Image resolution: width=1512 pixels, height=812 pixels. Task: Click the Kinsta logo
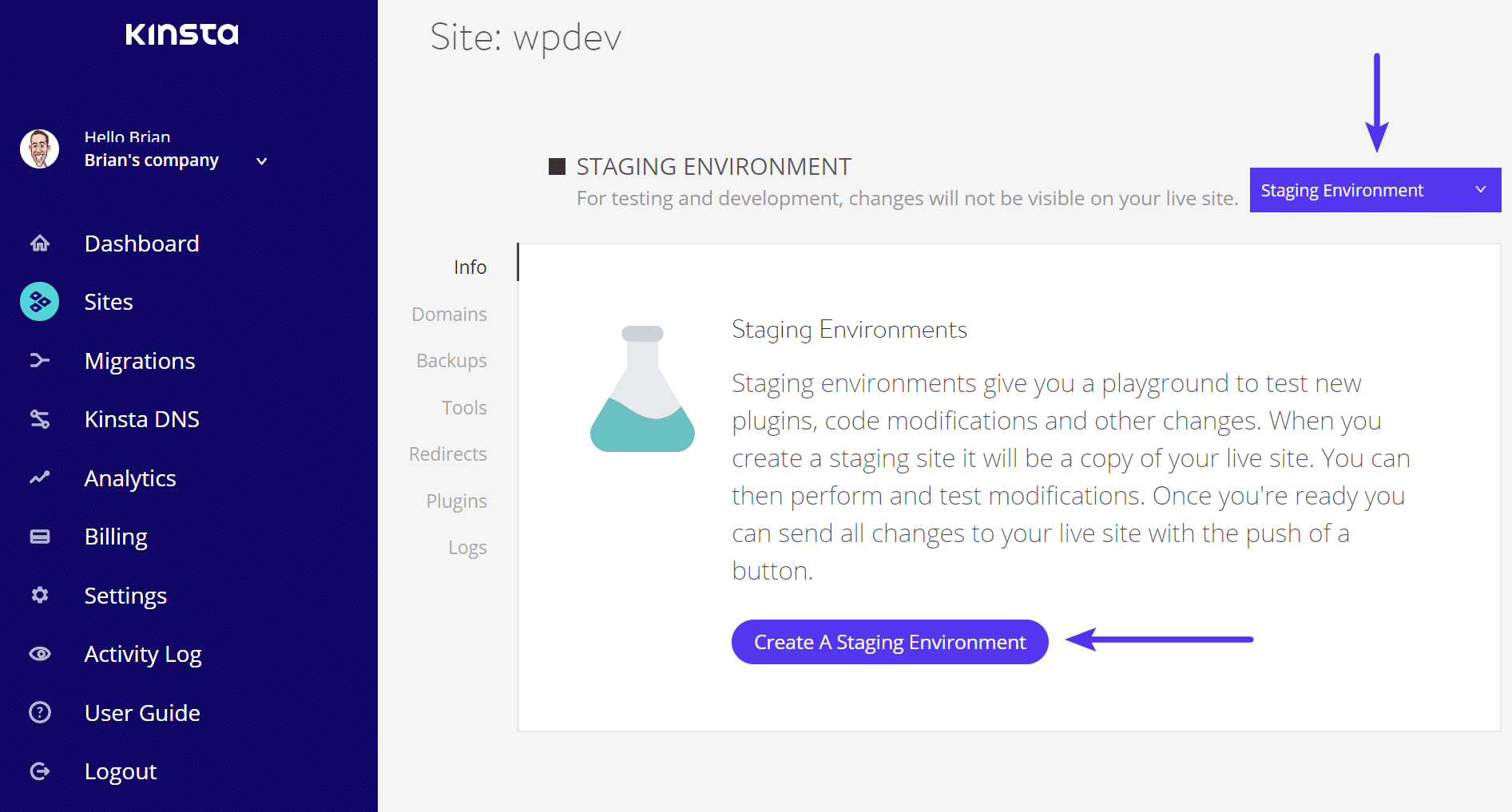click(182, 34)
